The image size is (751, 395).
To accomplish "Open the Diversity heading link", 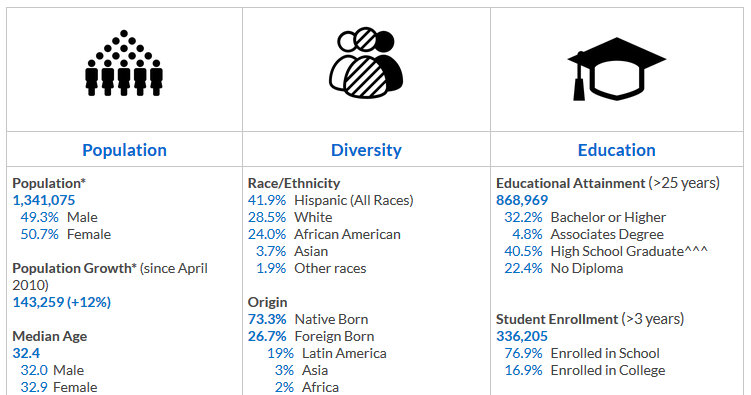I will coord(366,150).
